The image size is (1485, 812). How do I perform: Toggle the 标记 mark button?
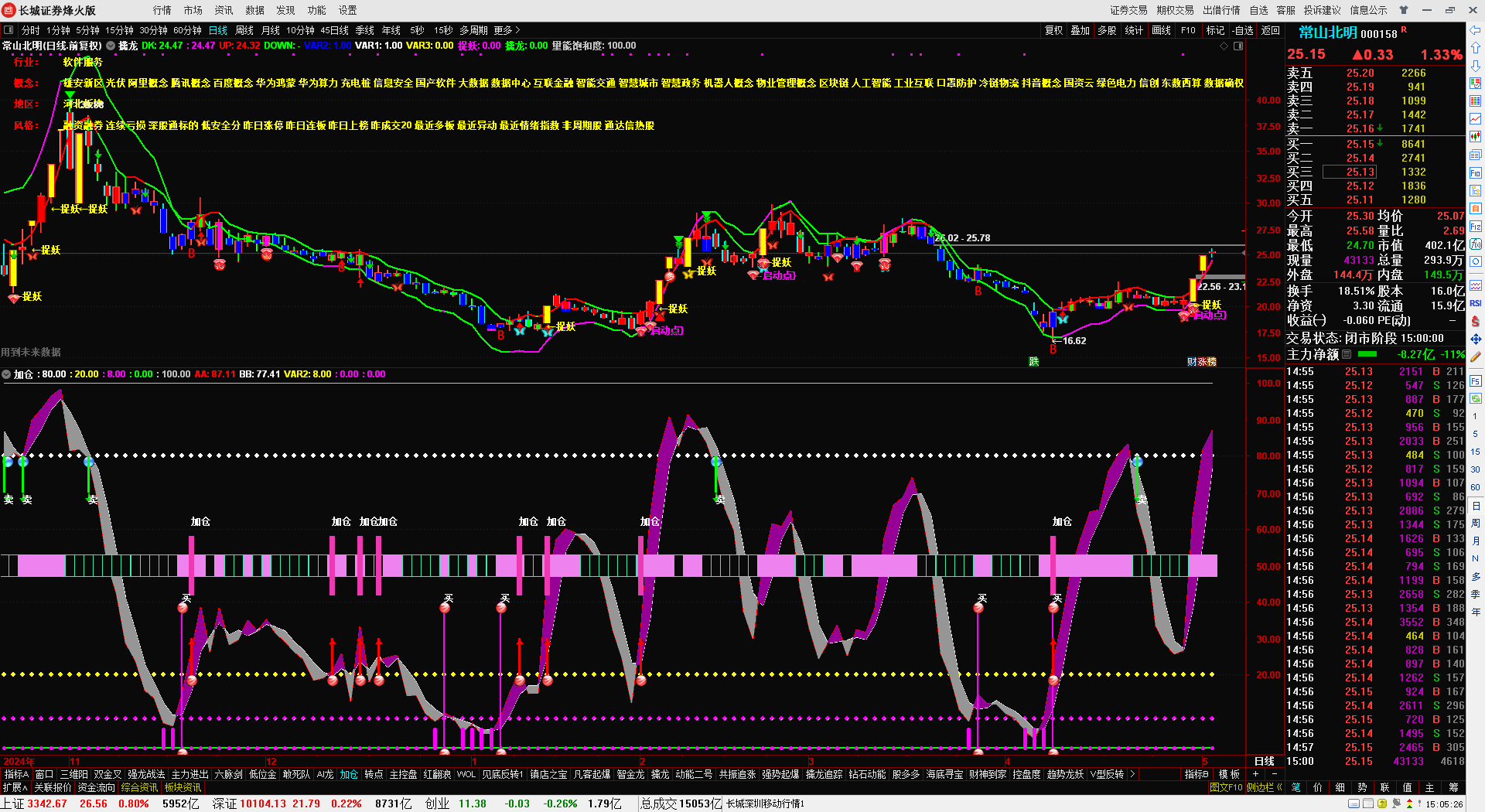pyautogui.click(x=1215, y=30)
